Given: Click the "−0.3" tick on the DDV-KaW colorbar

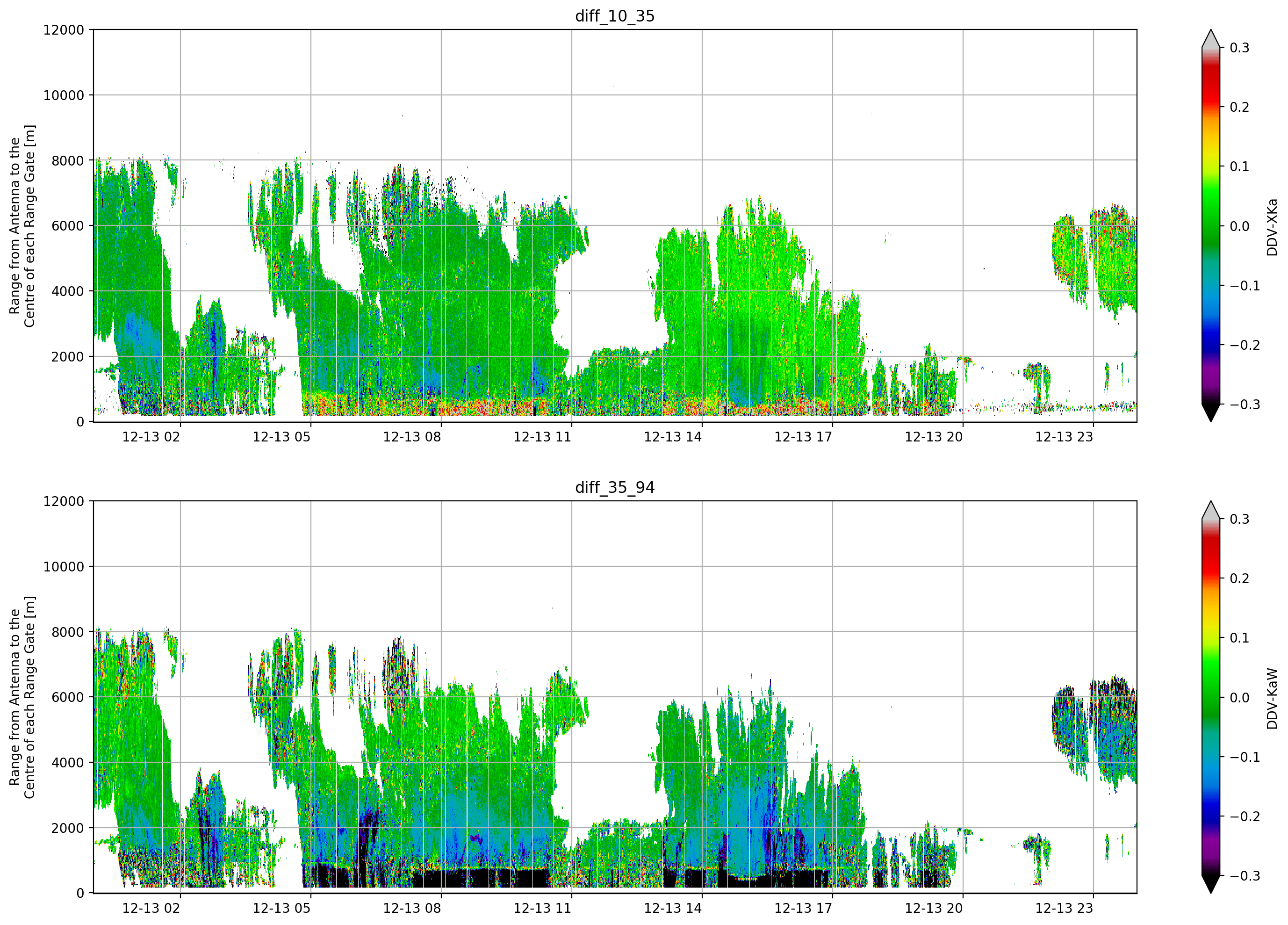Looking at the screenshot, I should click(x=1245, y=876).
